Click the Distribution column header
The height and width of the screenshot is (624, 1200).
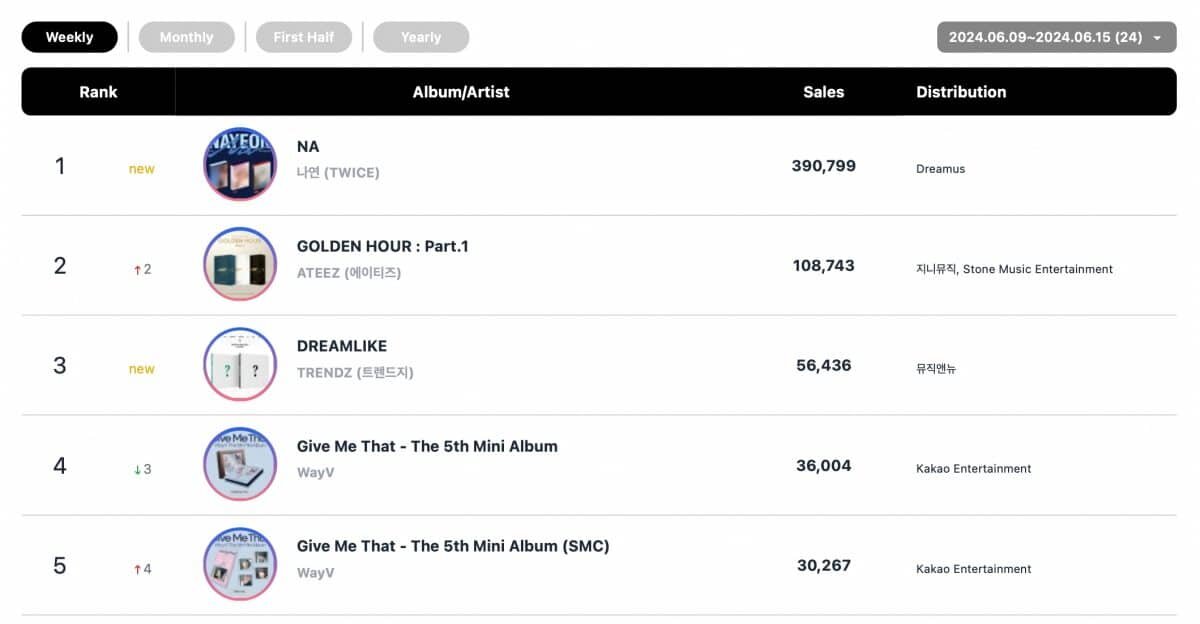[961, 92]
